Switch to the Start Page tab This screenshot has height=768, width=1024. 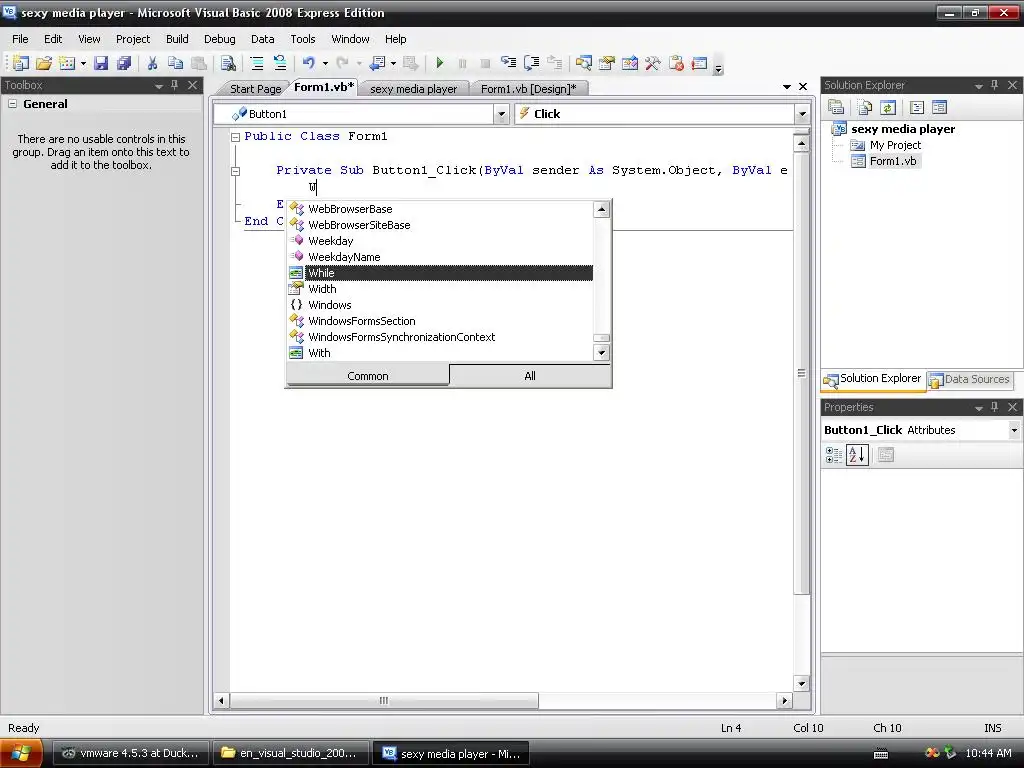[x=255, y=89]
